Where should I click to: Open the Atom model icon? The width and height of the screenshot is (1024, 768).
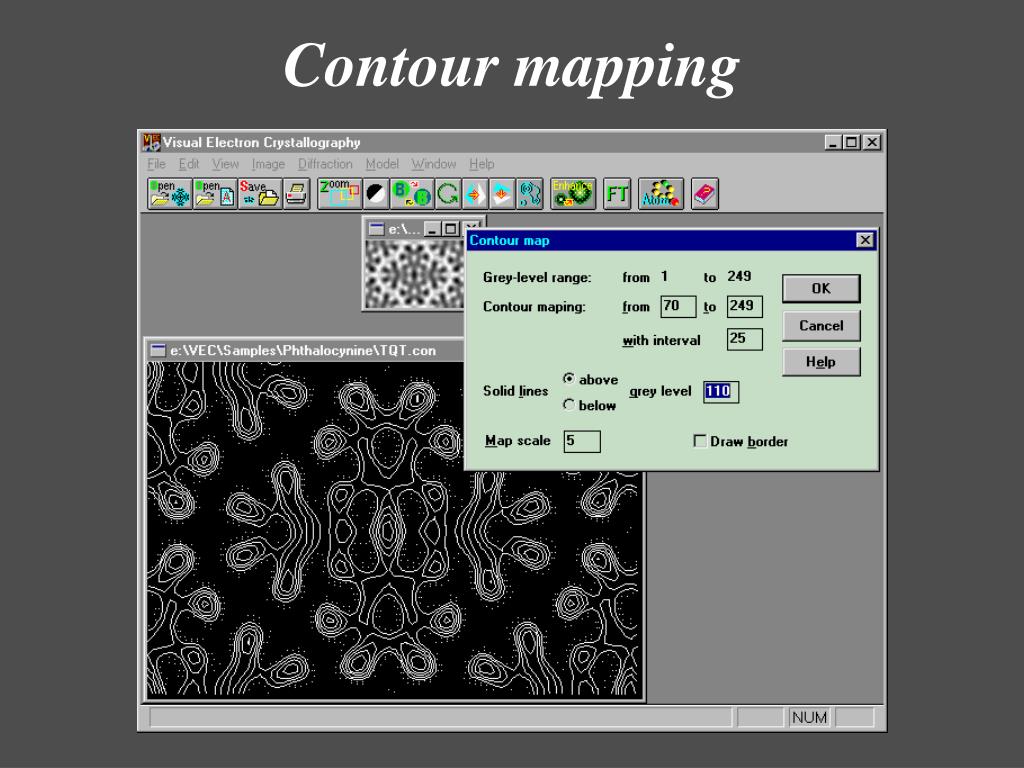click(x=661, y=194)
